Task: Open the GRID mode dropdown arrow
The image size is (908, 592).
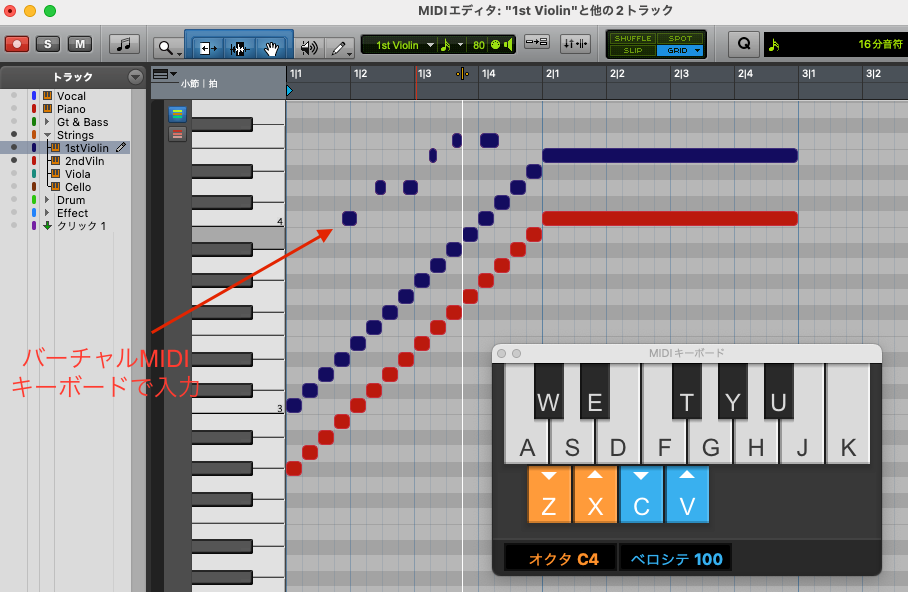Action: [x=697, y=50]
